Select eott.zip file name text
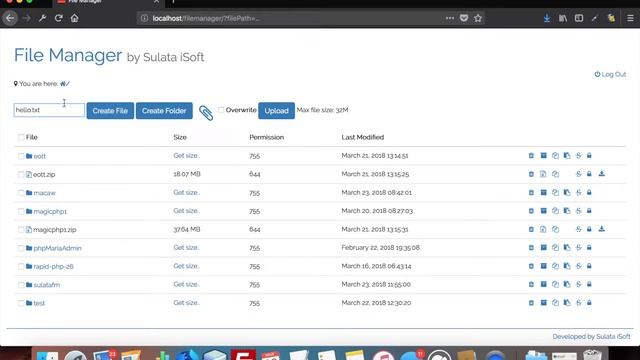 click(44, 174)
